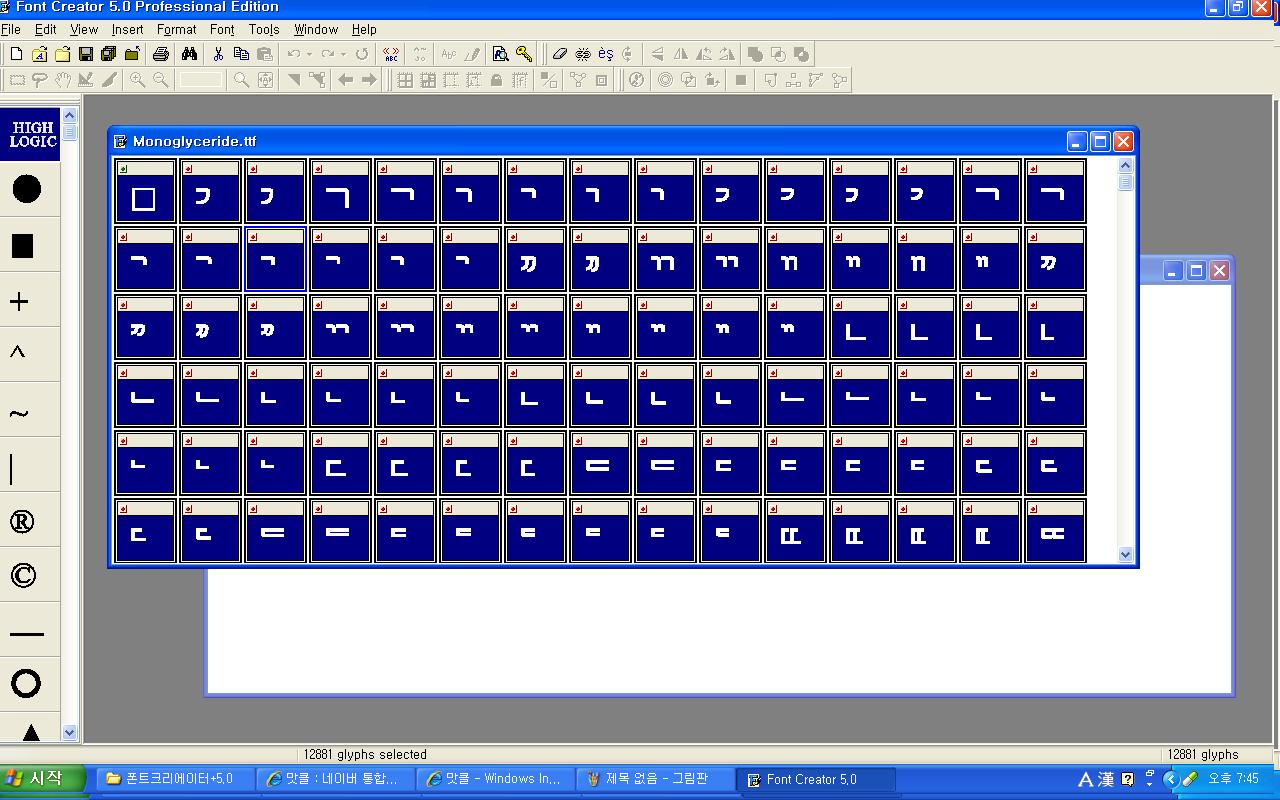Viewport: 1280px width, 800px height.
Task: Click the 시작 Start button
Action: (x=35, y=779)
